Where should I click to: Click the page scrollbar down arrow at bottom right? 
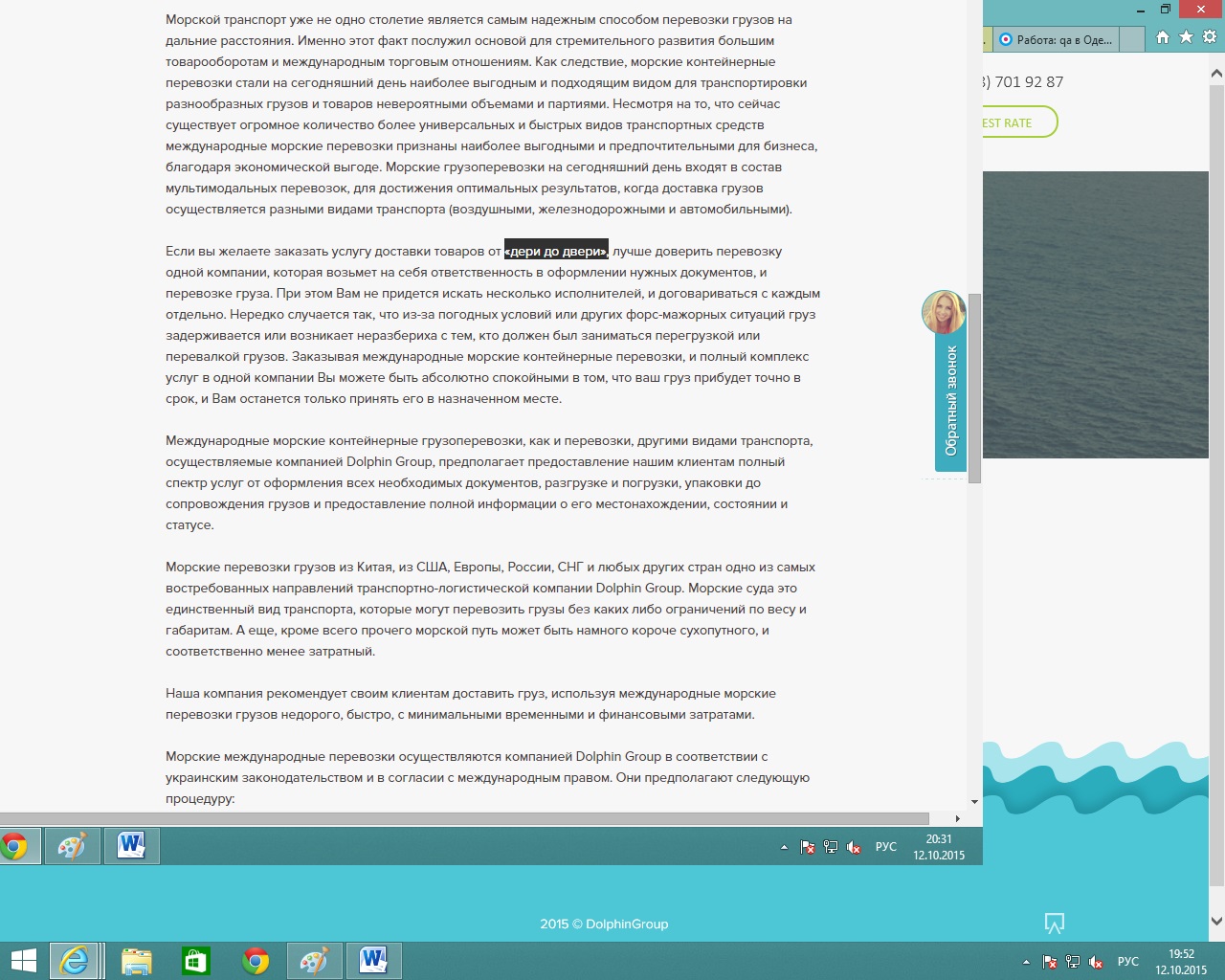[1216, 922]
